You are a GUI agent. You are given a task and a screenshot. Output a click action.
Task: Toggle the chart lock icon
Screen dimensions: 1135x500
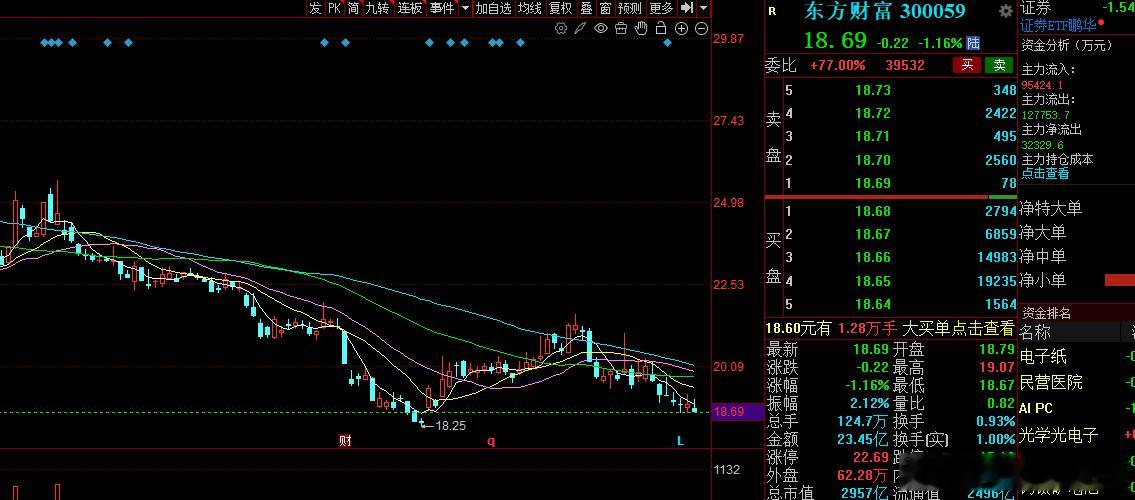click(660, 28)
